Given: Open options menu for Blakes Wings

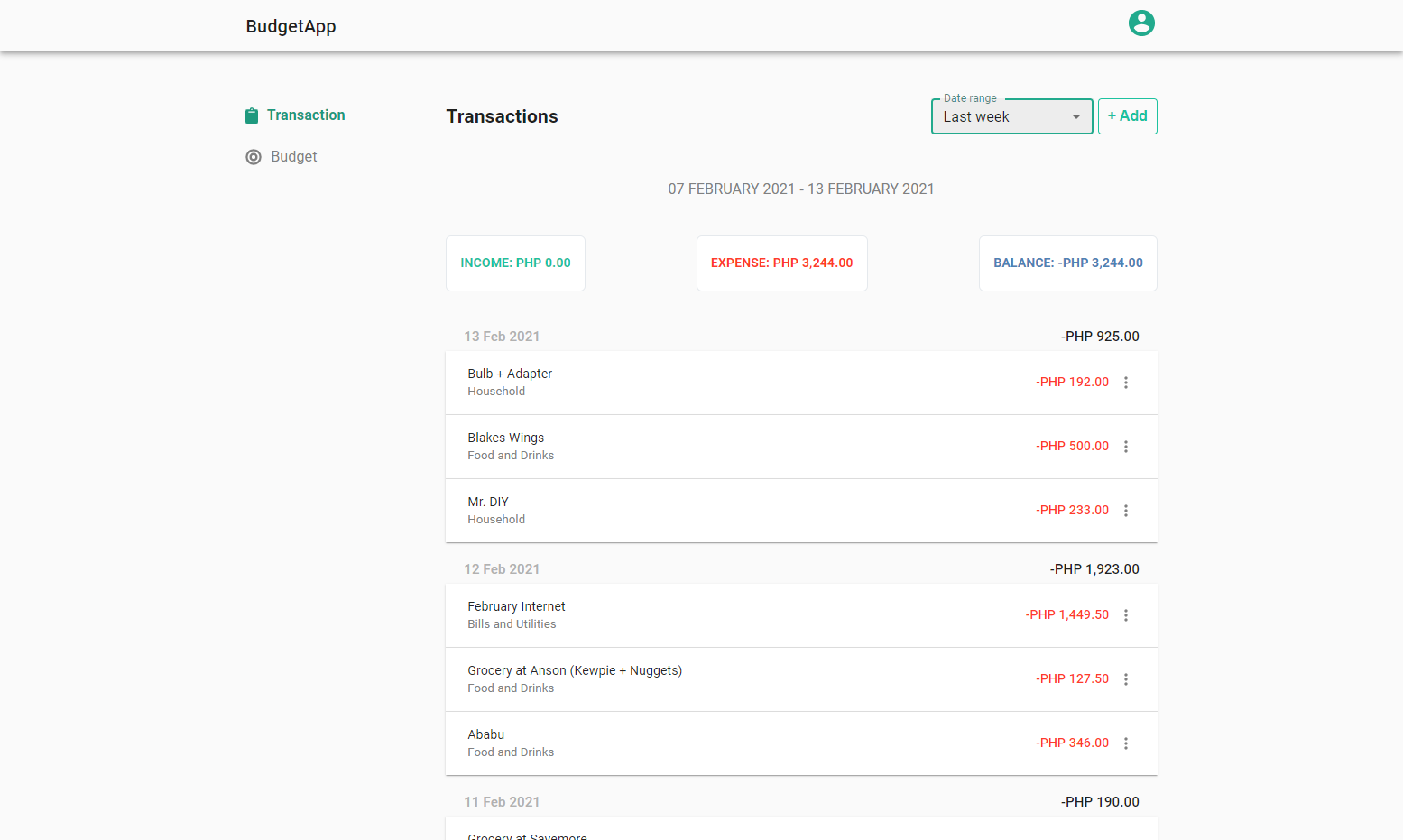Looking at the screenshot, I should 1125,447.
